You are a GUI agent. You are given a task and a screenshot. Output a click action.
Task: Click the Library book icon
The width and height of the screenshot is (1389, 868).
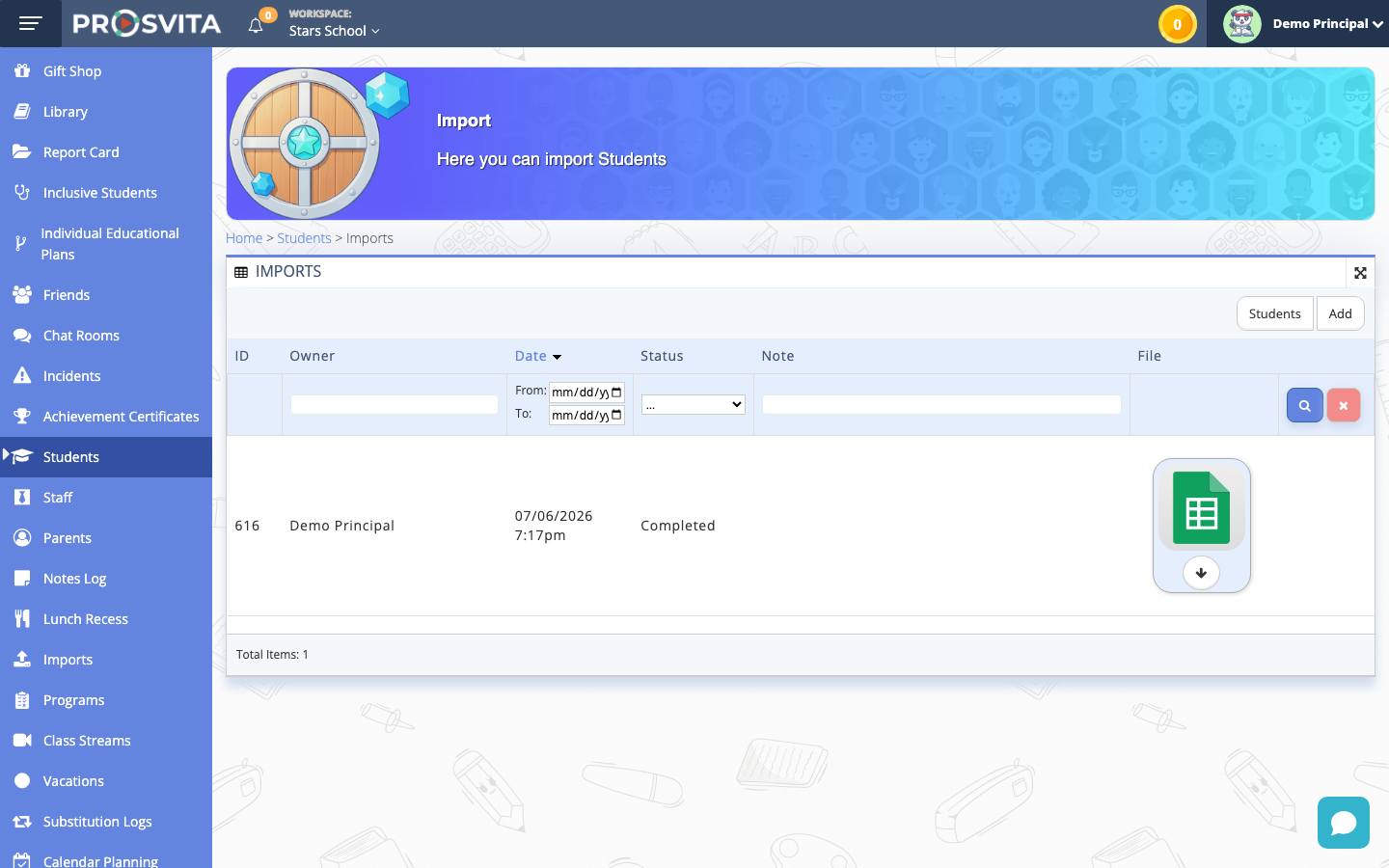[21, 111]
